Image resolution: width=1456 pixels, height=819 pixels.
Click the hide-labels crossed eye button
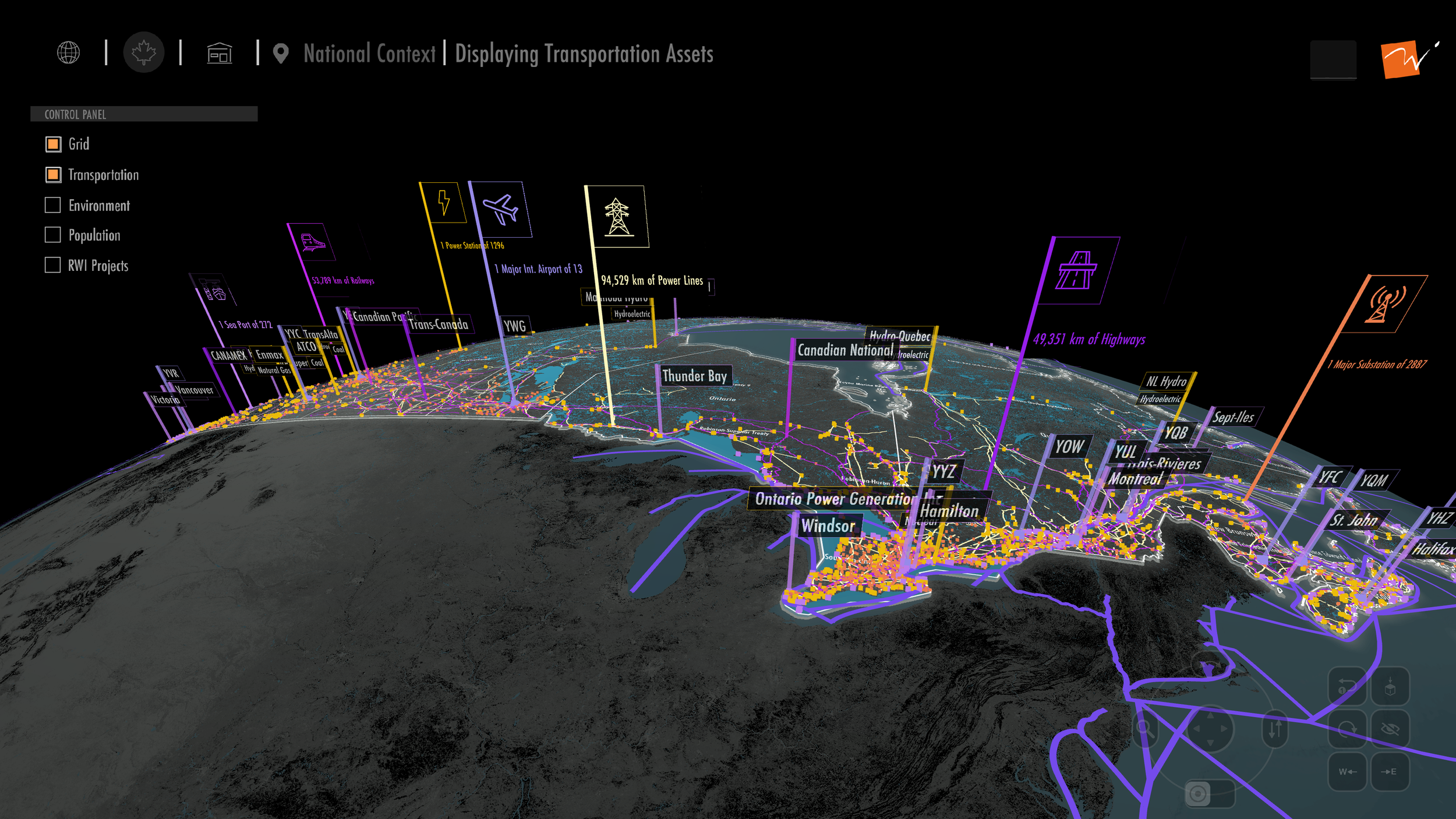pos(1390,729)
